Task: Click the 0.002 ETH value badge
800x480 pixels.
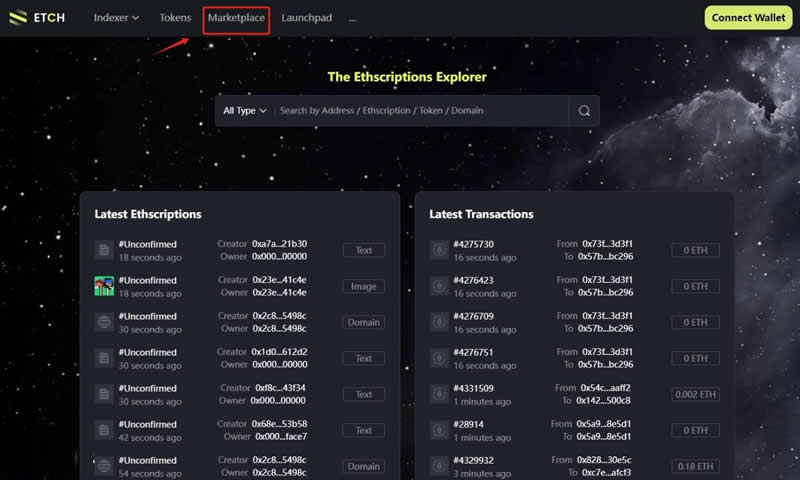Action: [695, 394]
